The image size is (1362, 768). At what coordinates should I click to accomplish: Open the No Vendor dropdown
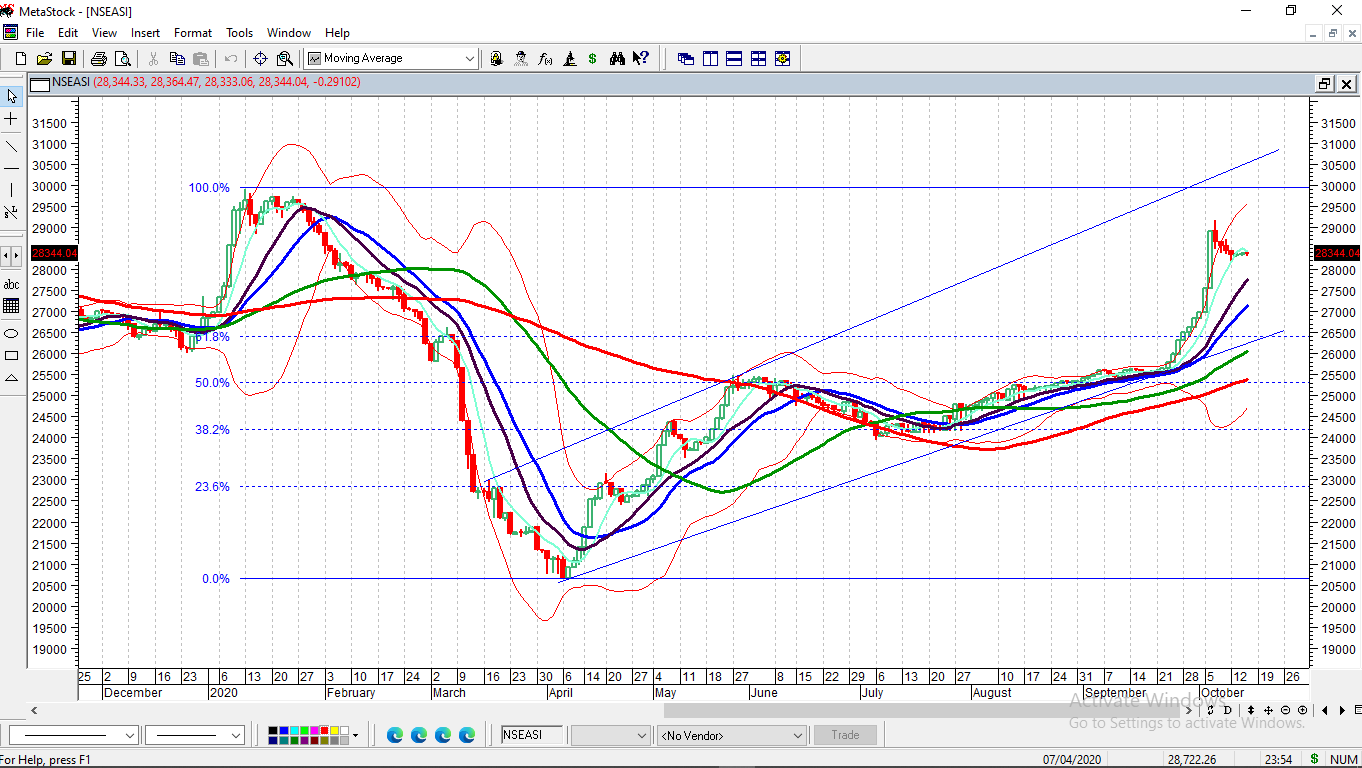(x=797, y=736)
